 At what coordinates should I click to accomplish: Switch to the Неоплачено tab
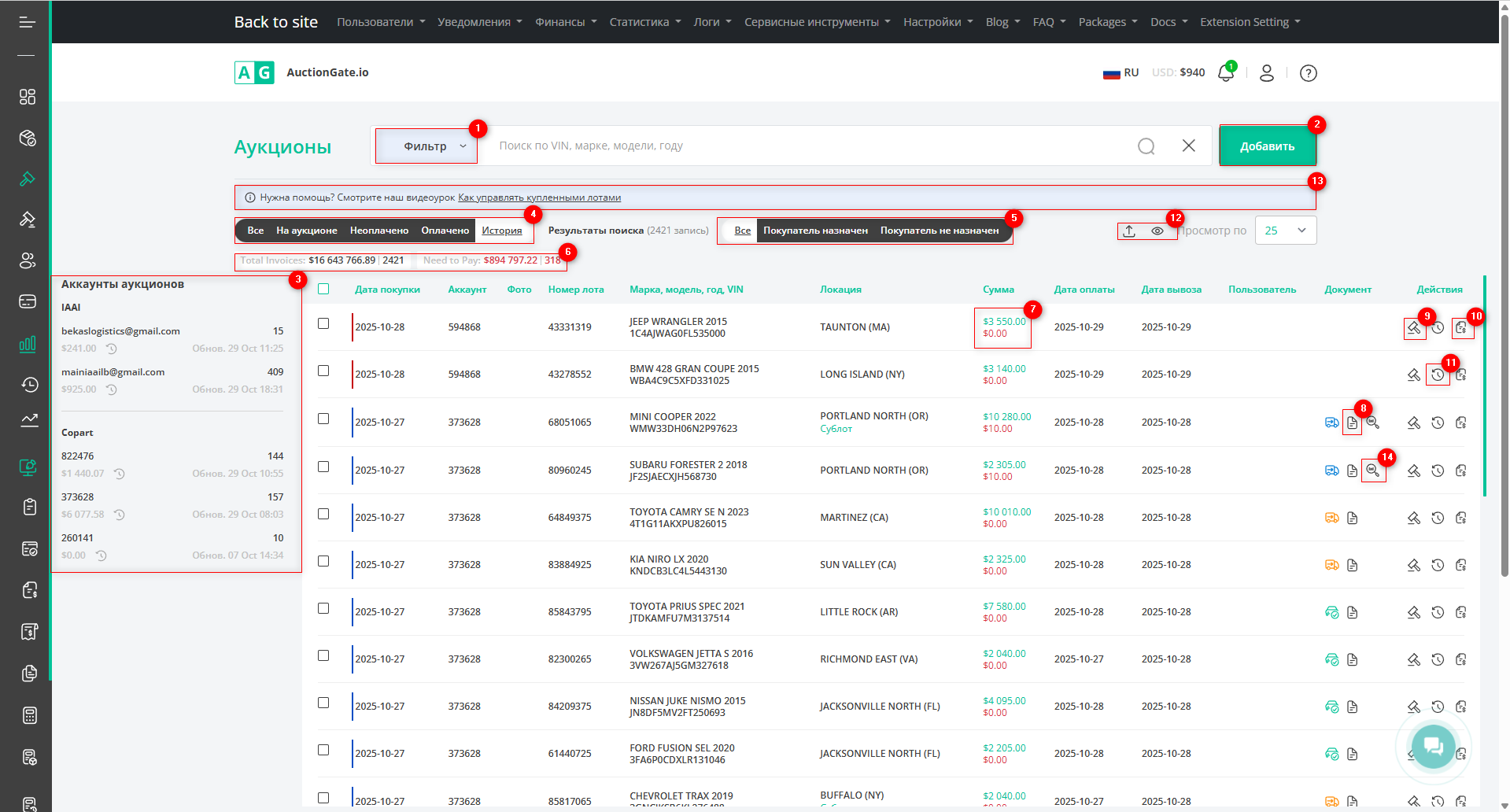point(378,231)
